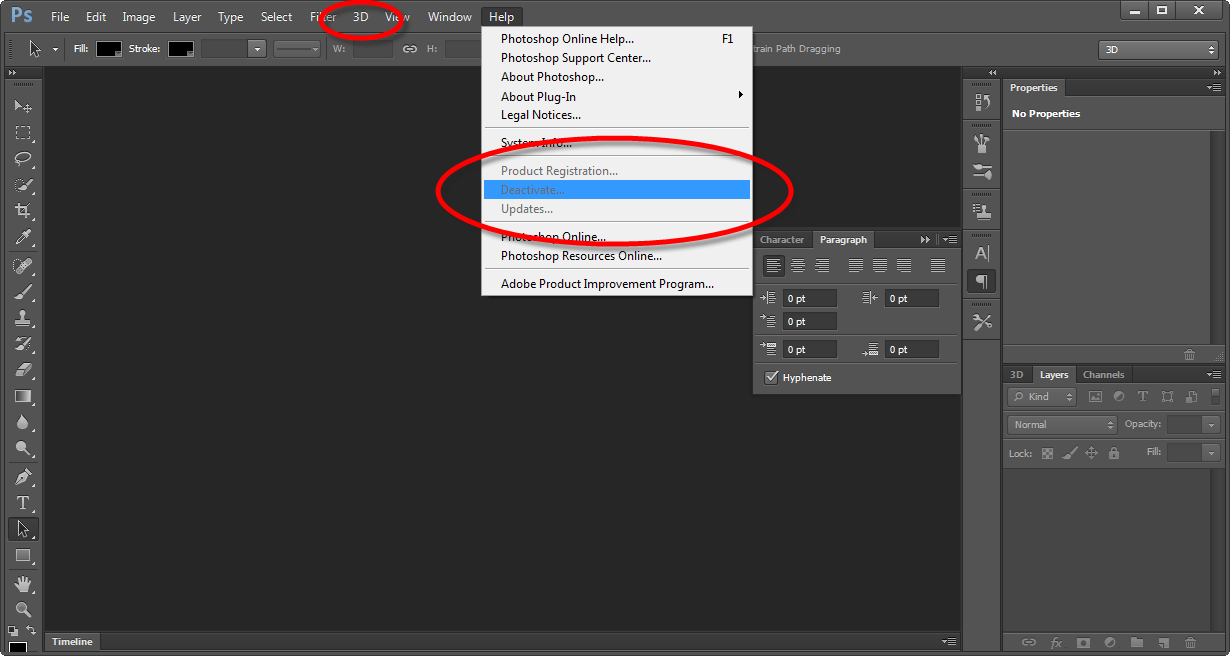The height and width of the screenshot is (656, 1230).
Task: Toggle justify all paragraph alignment
Action: (x=938, y=265)
